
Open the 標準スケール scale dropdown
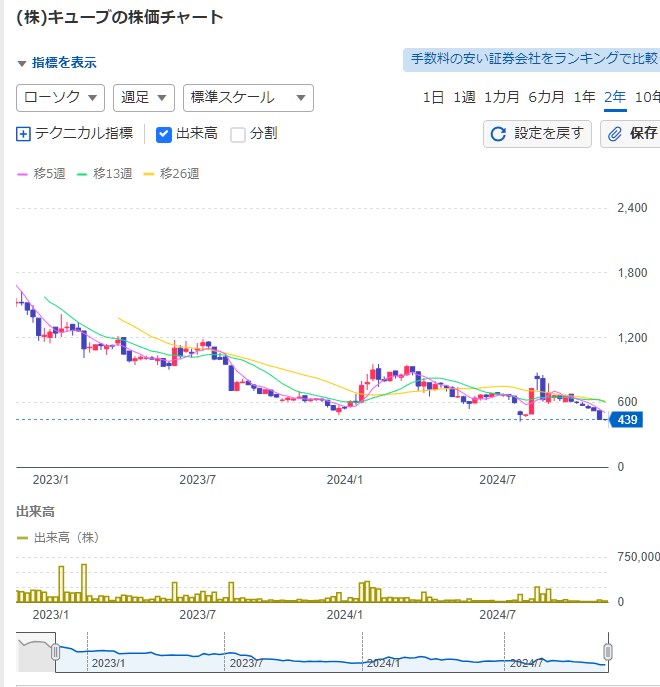[248, 98]
